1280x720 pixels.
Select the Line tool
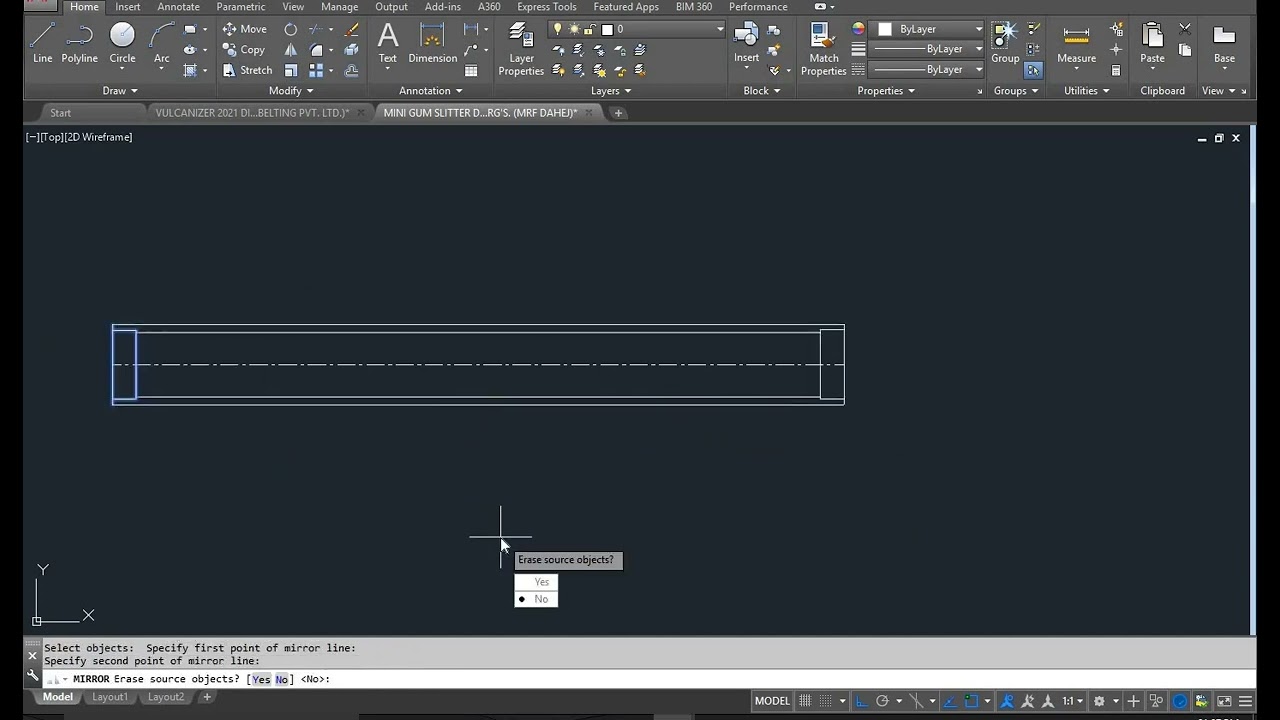42,44
